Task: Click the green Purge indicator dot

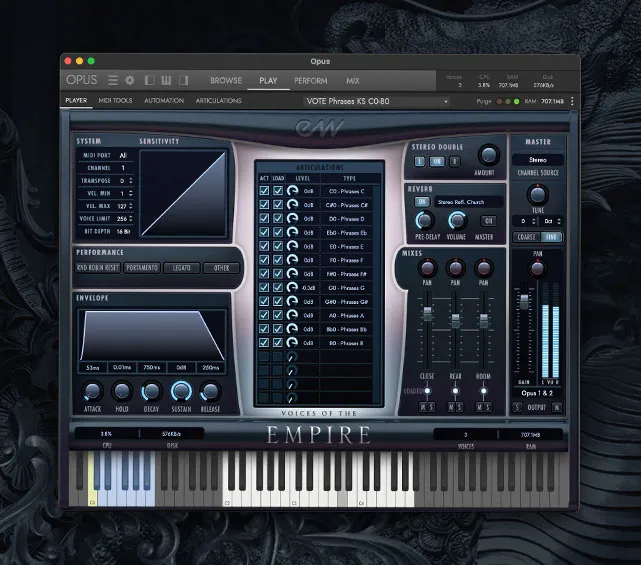Action: pyautogui.click(x=517, y=101)
